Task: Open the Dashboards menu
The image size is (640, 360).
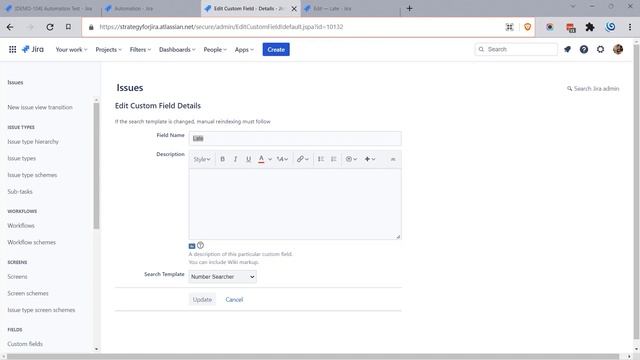Action: pos(177,49)
